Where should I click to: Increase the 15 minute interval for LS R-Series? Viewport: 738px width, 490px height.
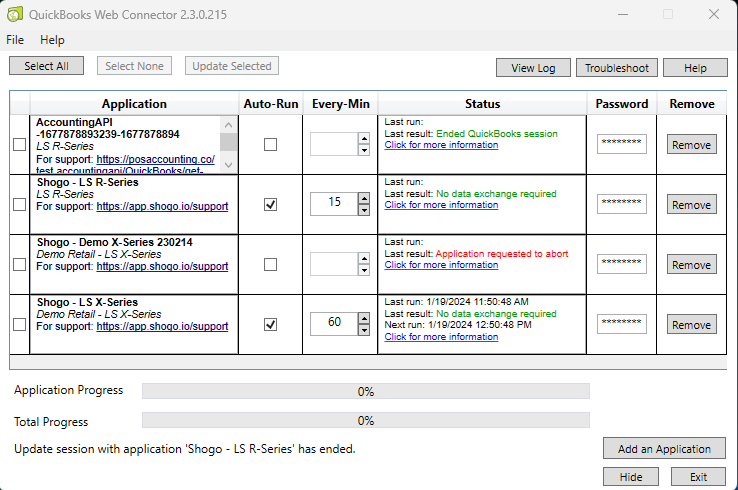click(364, 198)
